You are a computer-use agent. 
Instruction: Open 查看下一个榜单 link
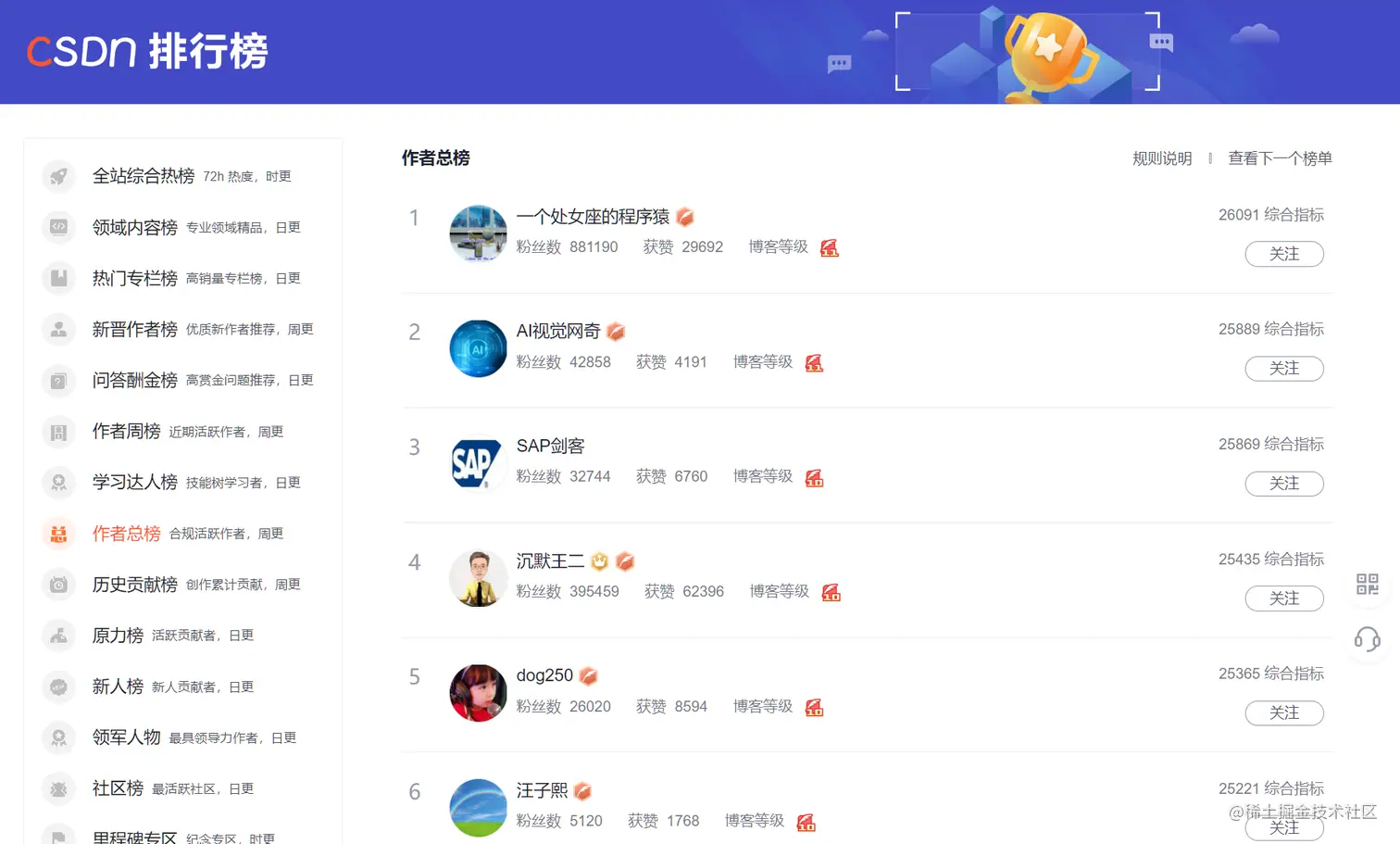coord(1280,158)
